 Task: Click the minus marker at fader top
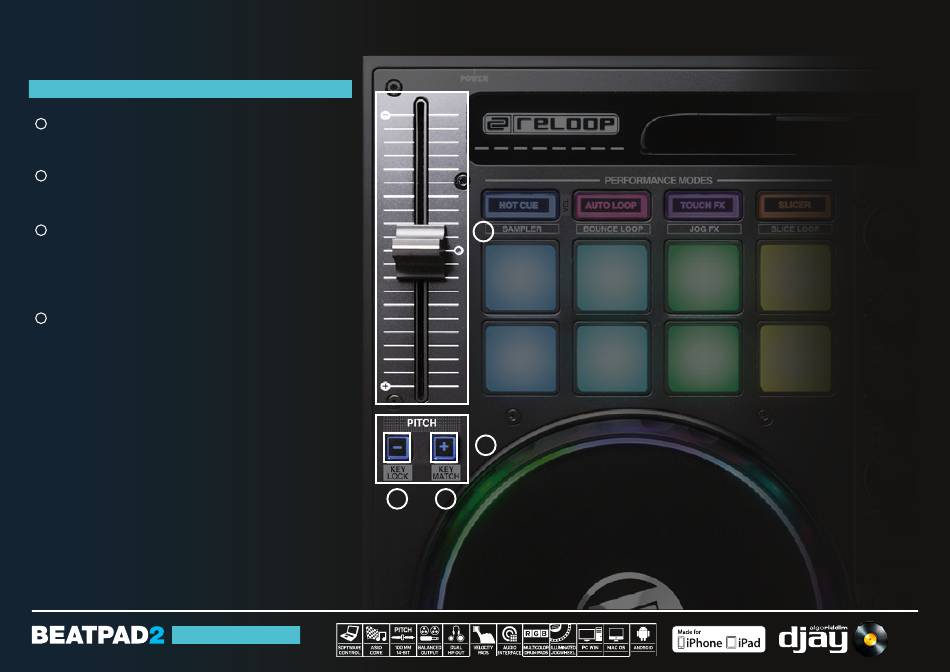[385, 115]
